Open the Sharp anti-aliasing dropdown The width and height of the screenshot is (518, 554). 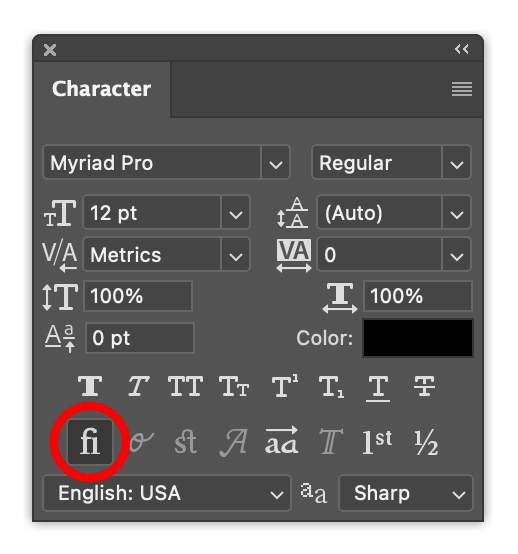pyautogui.click(x=406, y=493)
